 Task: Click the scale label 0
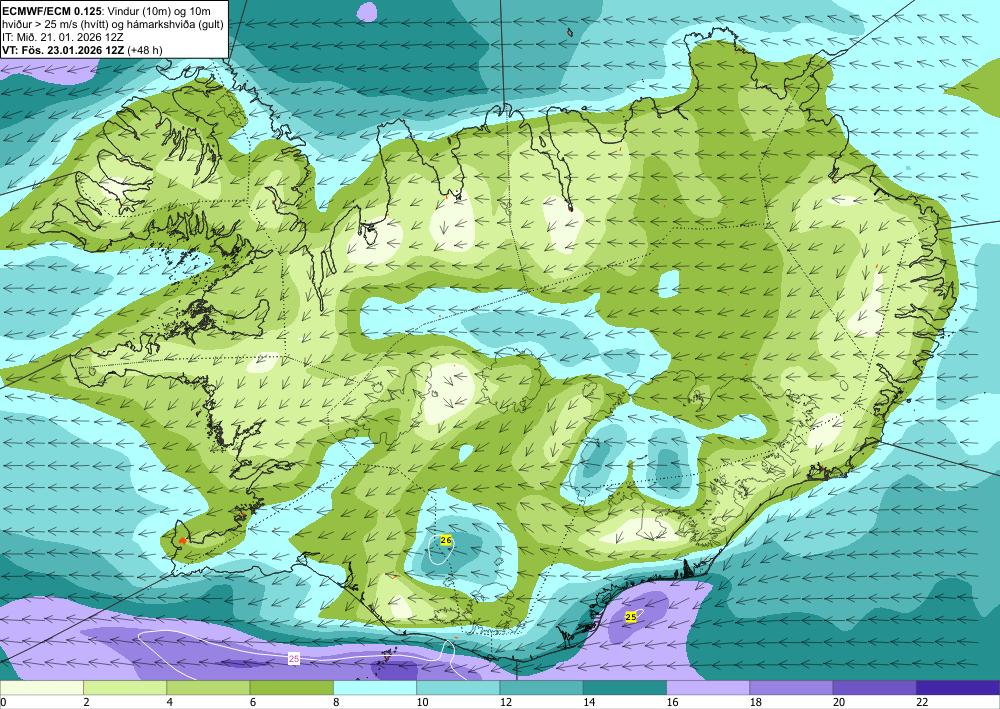[3, 702]
